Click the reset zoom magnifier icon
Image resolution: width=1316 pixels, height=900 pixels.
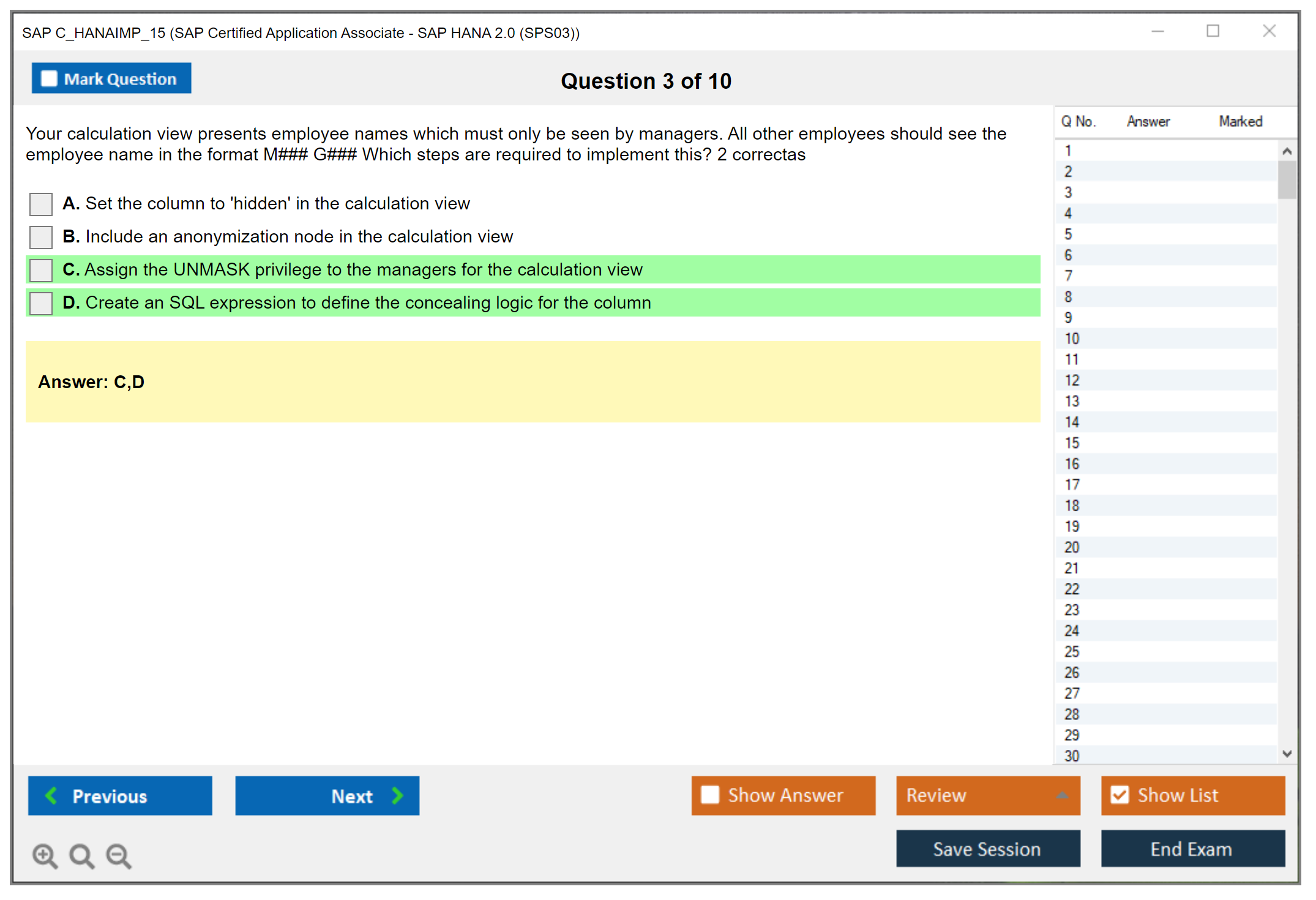click(81, 855)
